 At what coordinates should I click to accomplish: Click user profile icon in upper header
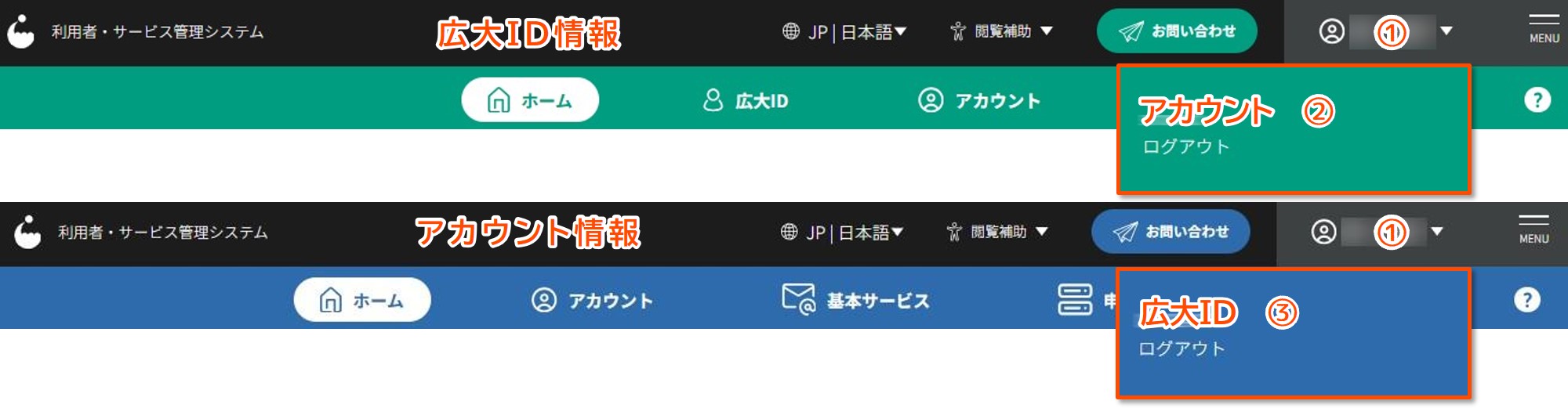pyautogui.click(x=1331, y=31)
